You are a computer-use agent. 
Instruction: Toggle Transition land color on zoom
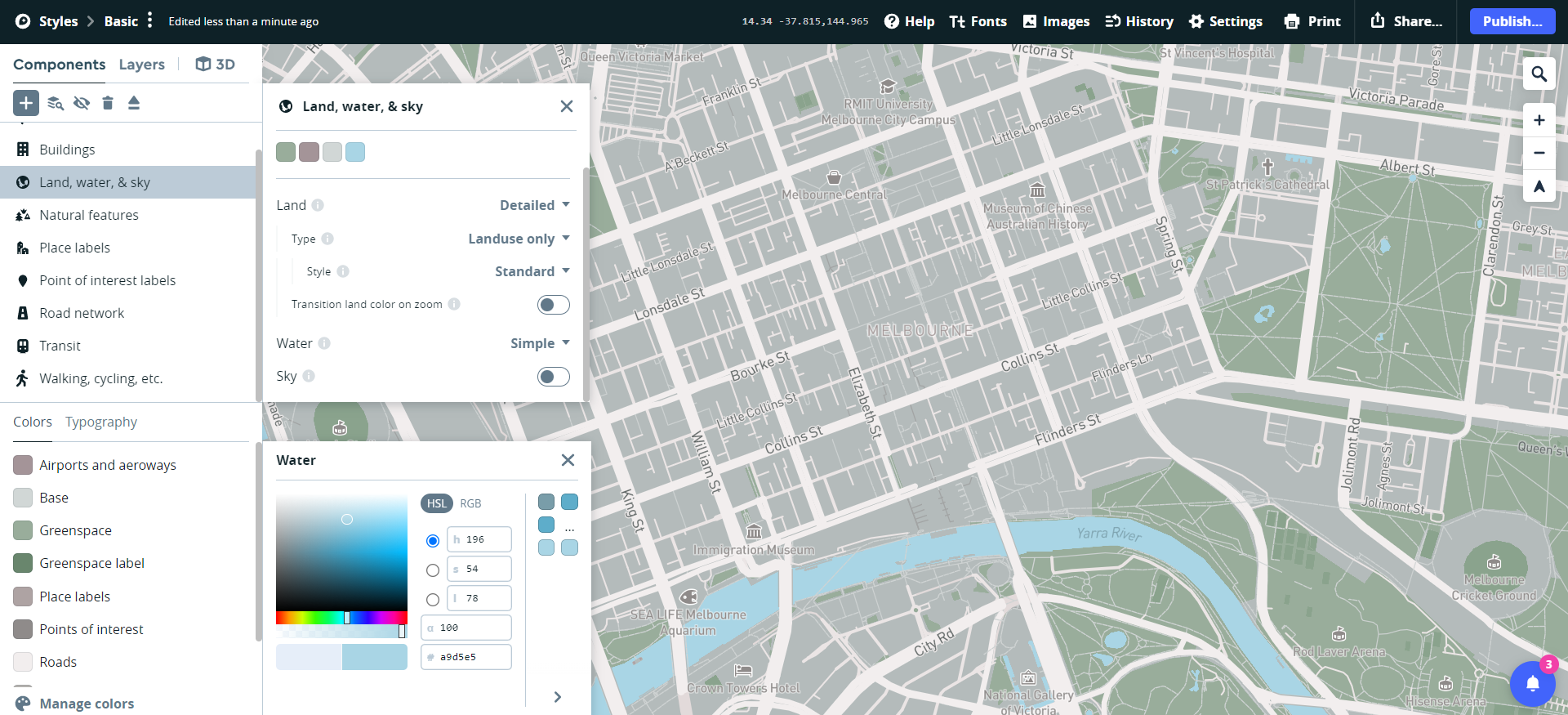coord(553,305)
